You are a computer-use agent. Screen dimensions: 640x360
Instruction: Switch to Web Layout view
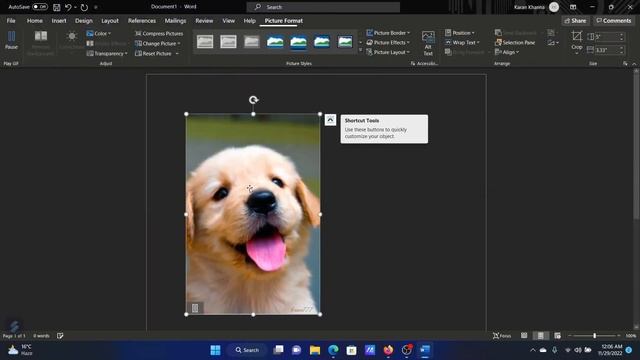tap(558, 336)
